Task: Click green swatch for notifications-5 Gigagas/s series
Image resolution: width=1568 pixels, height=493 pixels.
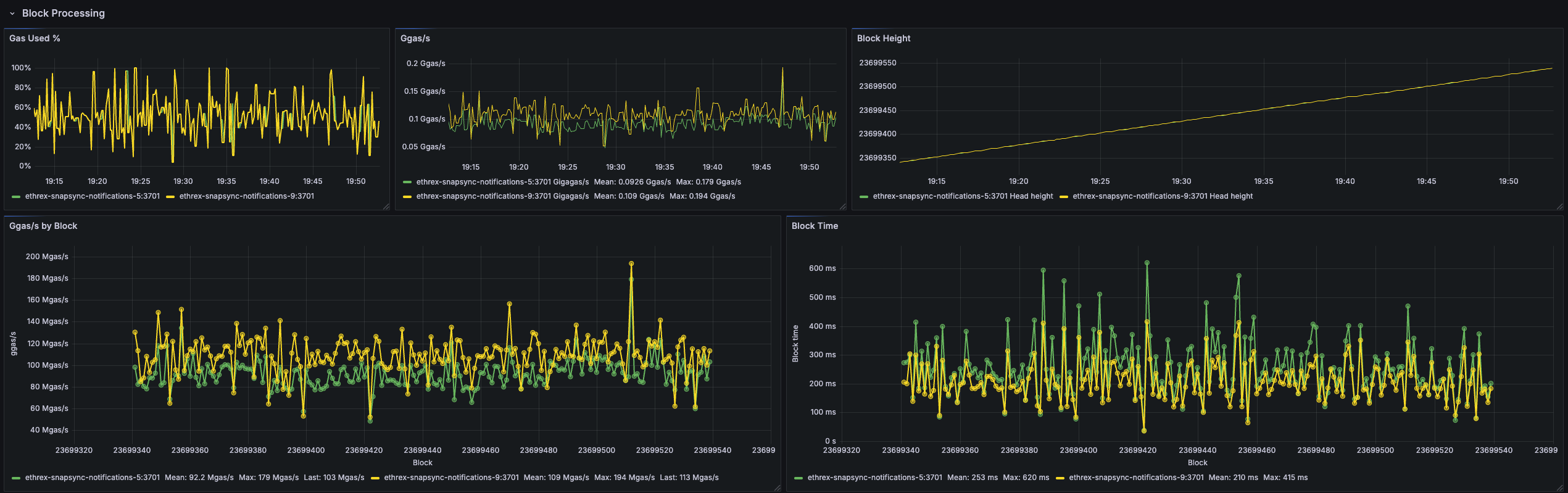Action: (407, 182)
